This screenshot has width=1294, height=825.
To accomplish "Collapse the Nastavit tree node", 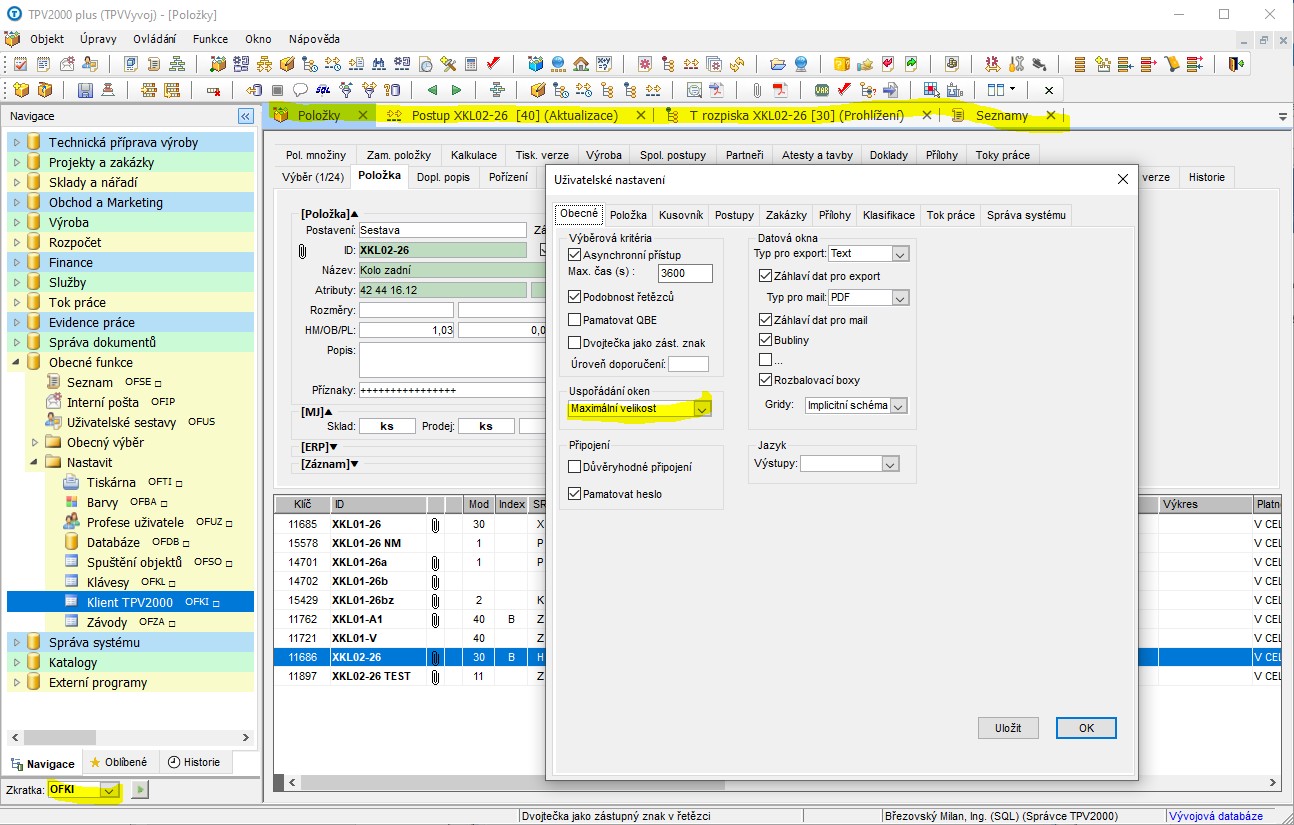I will click(34, 462).
